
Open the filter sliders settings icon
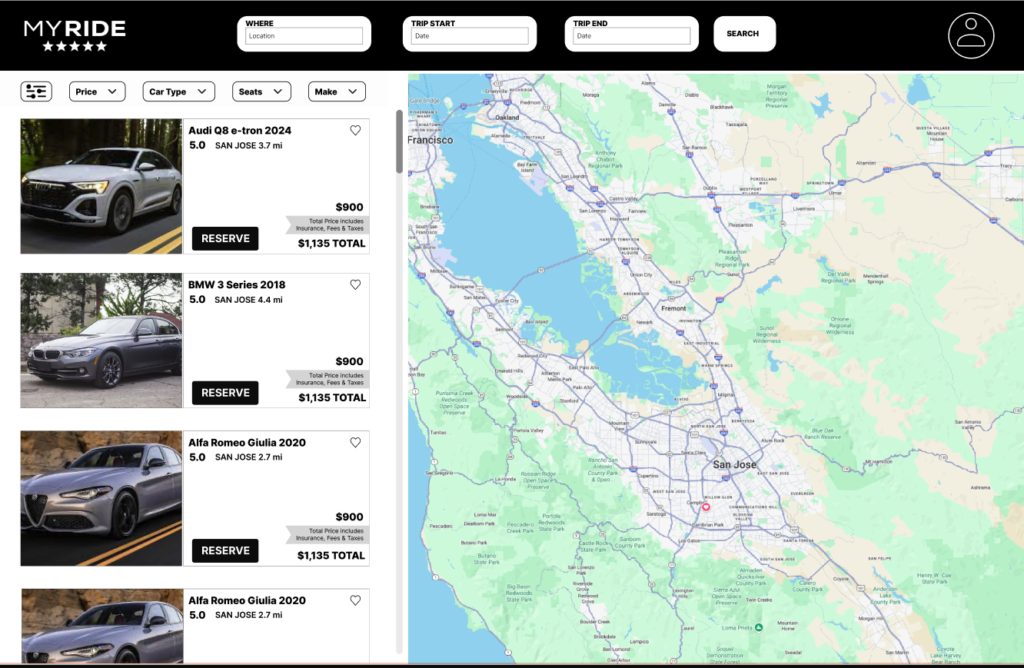[36, 92]
